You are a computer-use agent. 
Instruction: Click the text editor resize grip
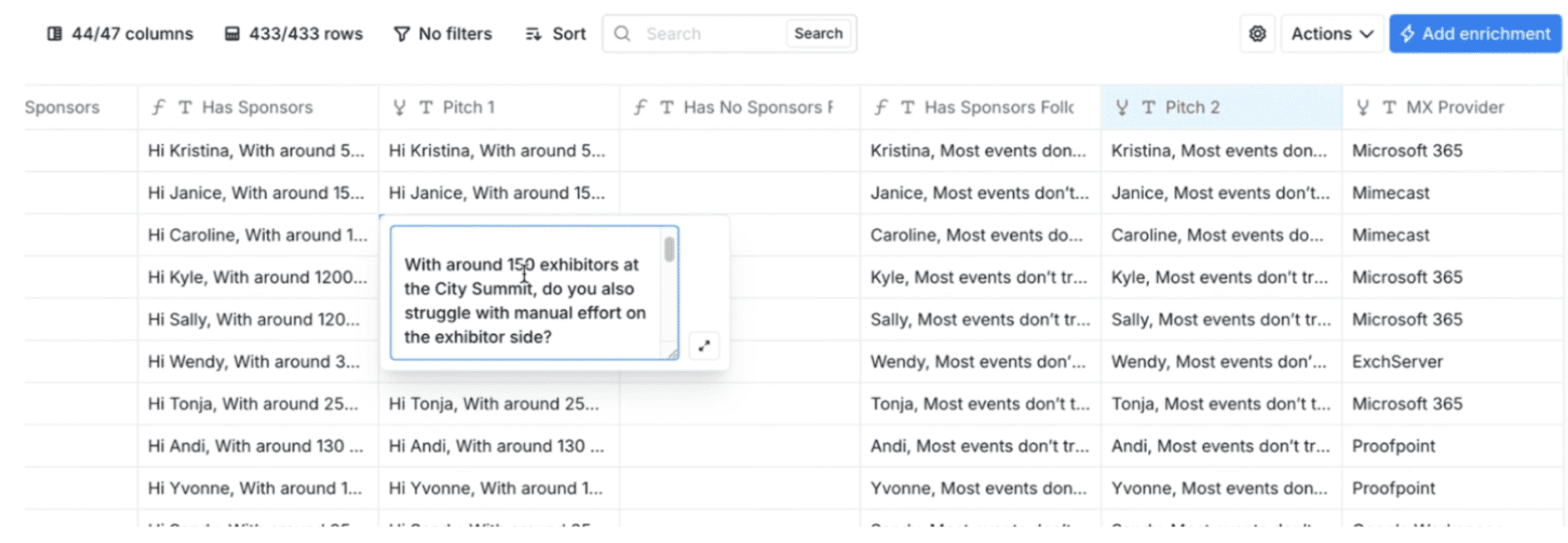(x=672, y=354)
